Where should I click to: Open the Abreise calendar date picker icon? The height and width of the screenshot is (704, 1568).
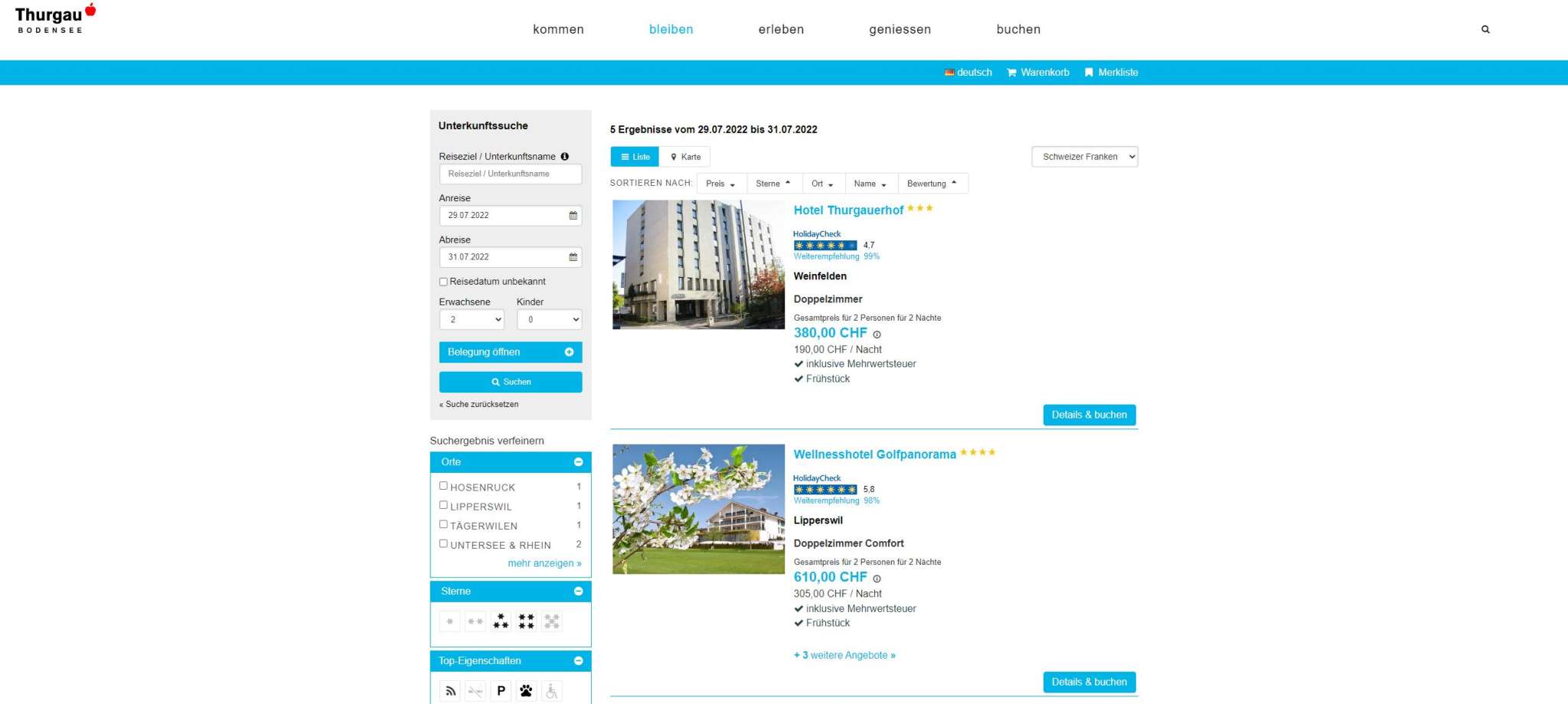point(573,257)
